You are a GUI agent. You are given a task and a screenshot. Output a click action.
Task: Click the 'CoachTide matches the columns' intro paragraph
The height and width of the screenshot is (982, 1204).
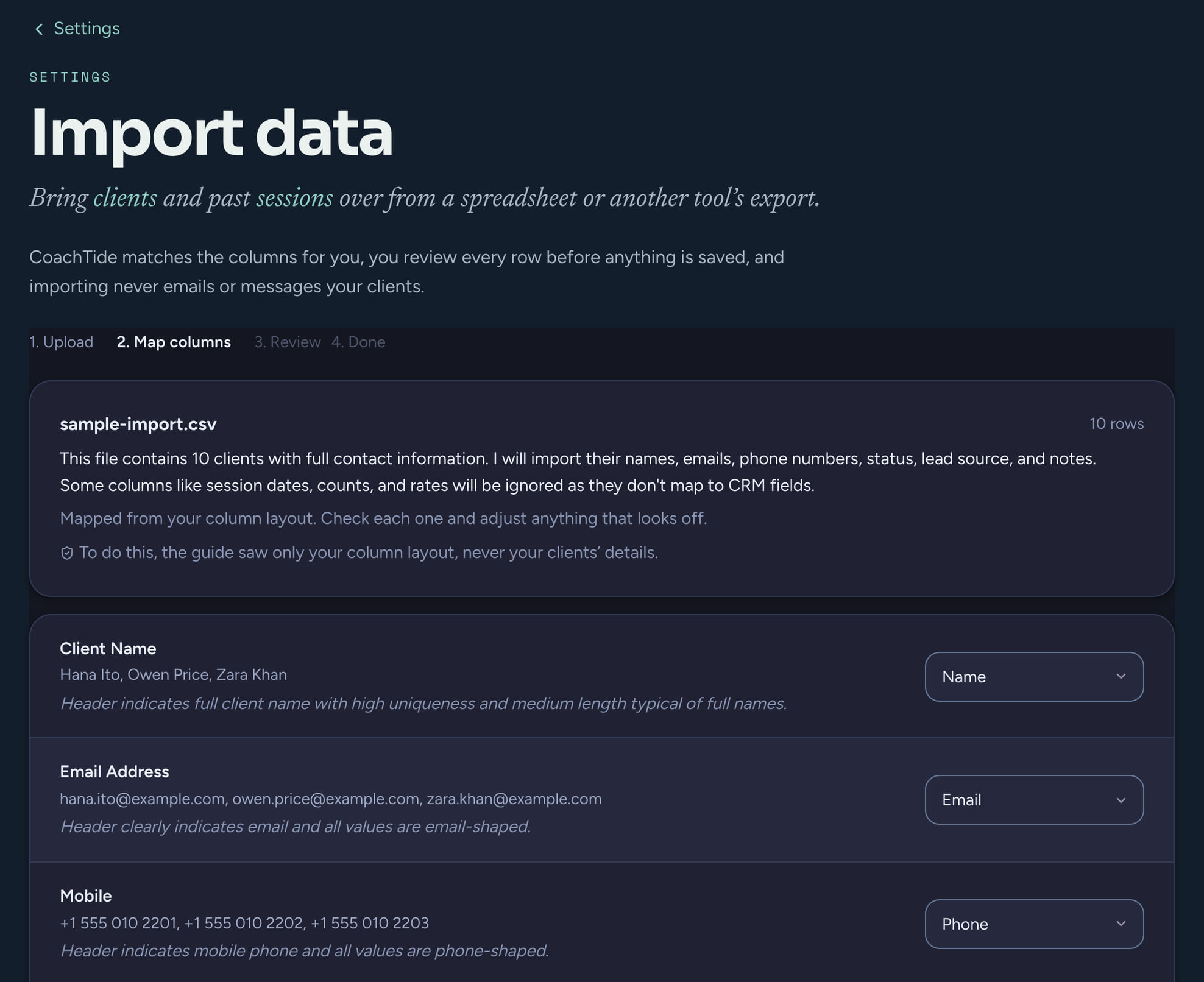pos(406,272)
